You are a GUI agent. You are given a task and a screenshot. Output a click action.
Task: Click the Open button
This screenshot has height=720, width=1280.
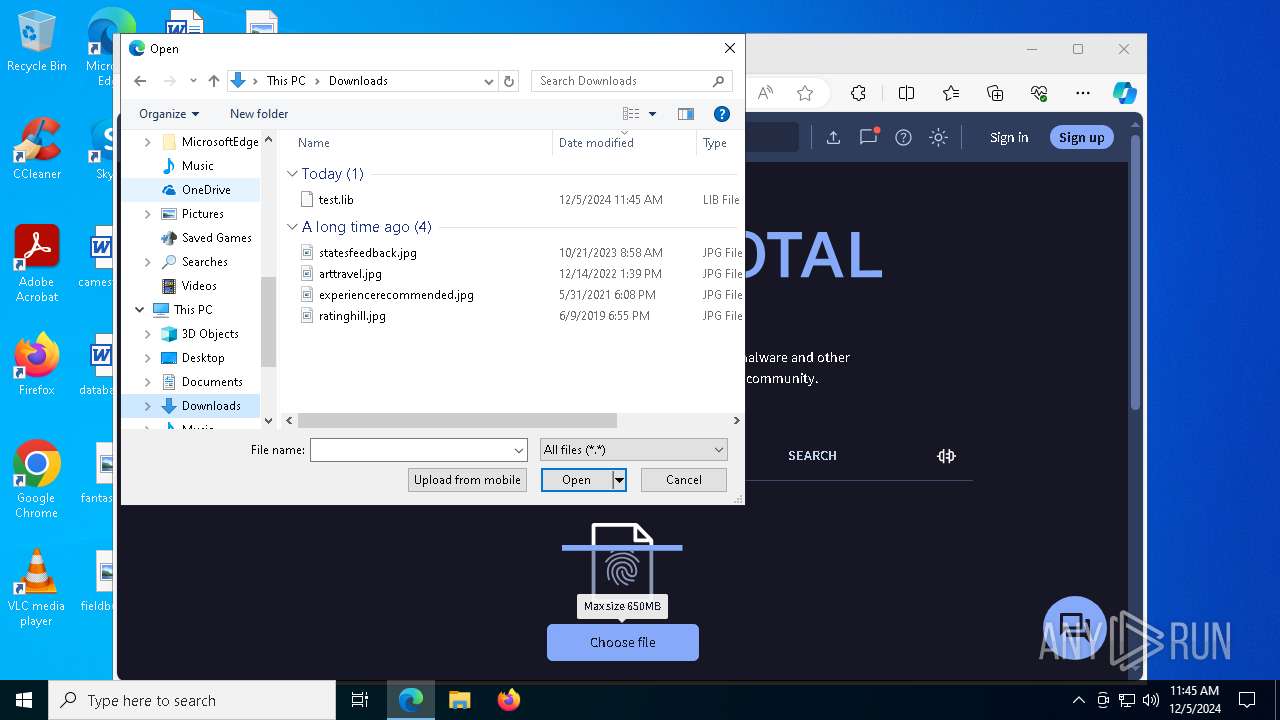click(x=576, y=480)
